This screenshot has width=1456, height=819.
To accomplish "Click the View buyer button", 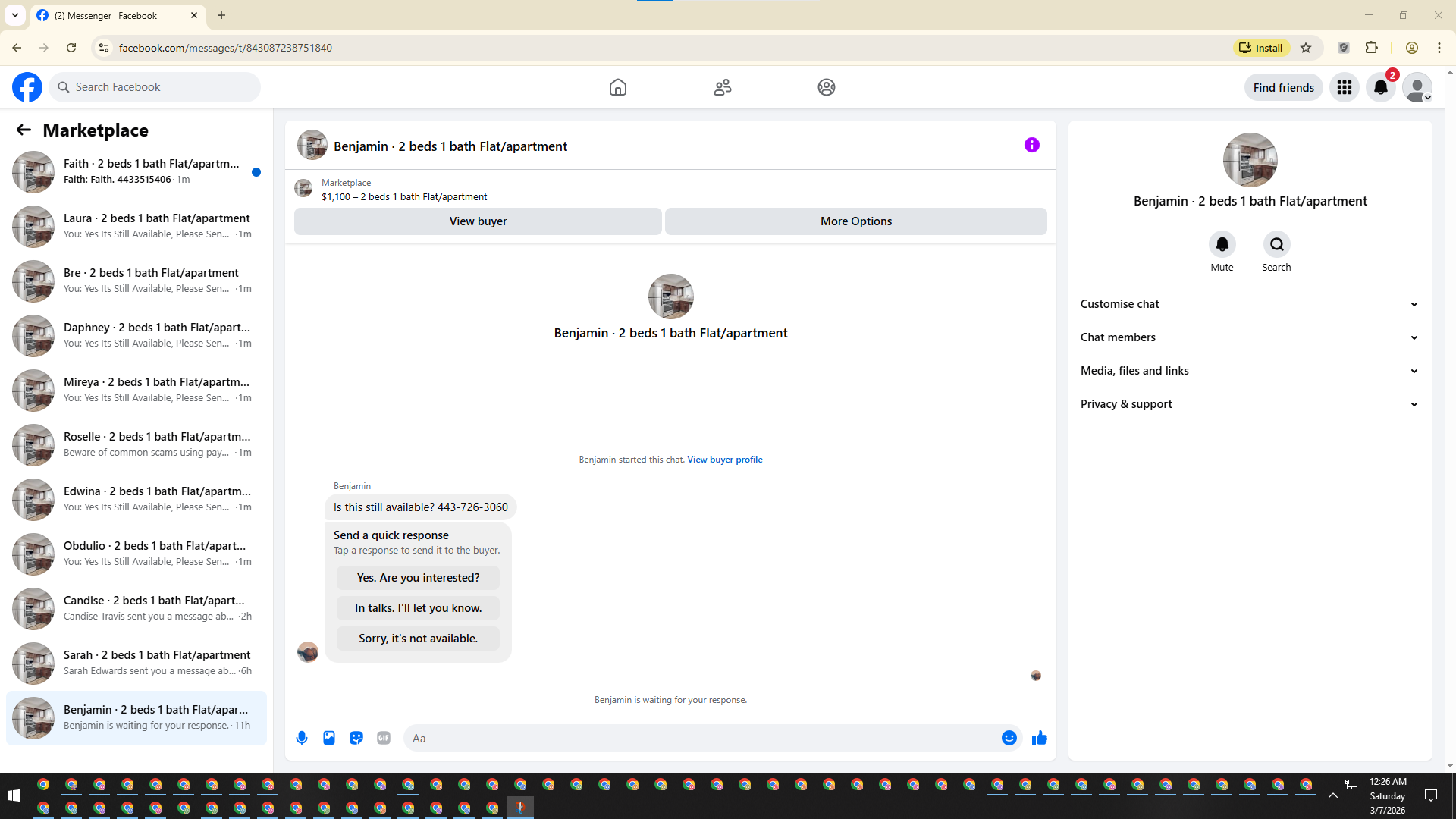I will click(x=478, y=221).
